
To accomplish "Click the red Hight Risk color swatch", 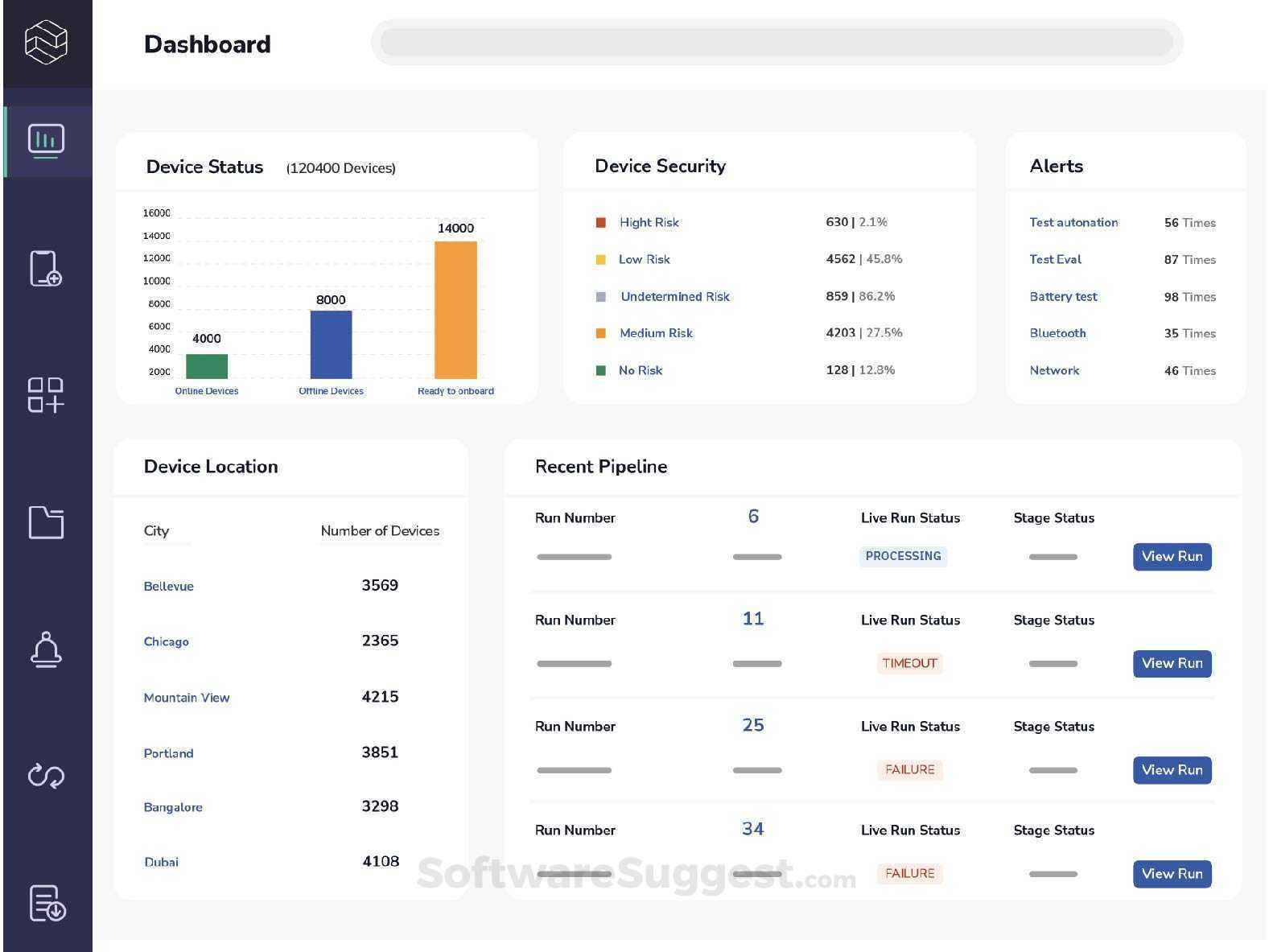I will 600,223.
